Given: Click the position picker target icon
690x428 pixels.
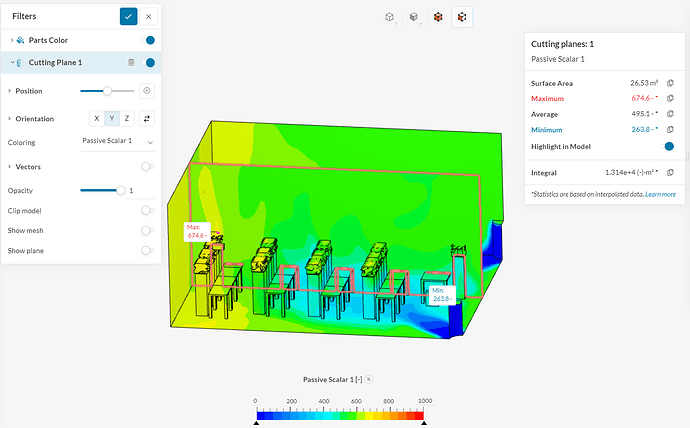Looking at the screenshot, I should coord(147,91).
